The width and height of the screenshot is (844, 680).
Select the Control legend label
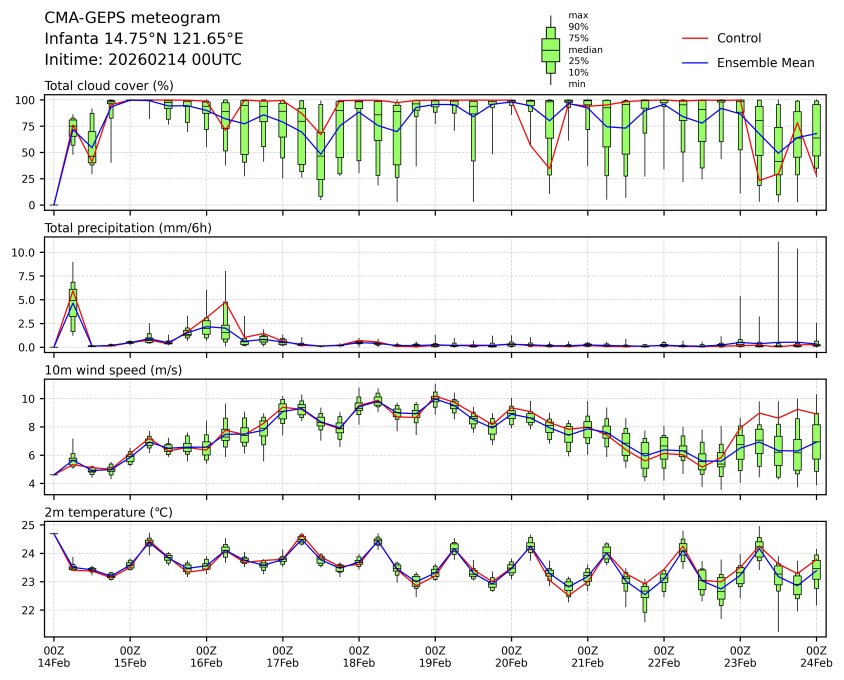pyautogui.click(x=738, y=38)
